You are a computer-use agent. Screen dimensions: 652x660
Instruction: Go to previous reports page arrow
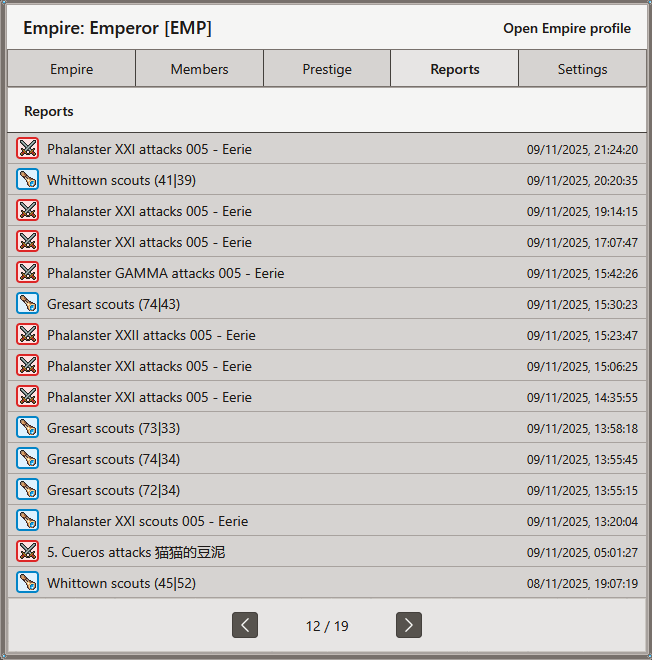245,625
